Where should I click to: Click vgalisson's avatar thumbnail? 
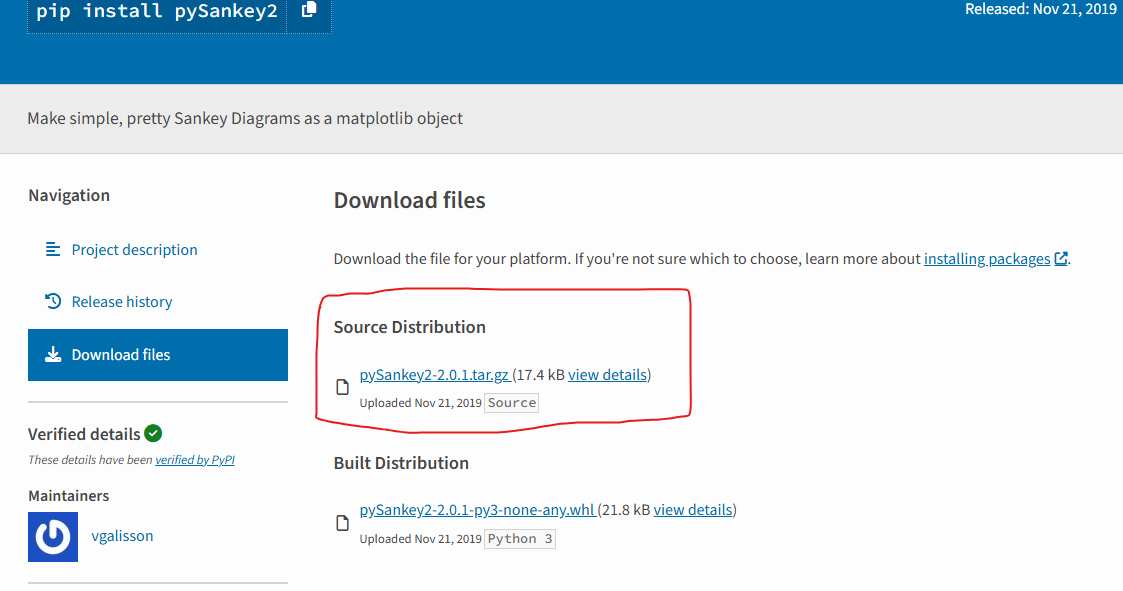coord(53,537)
